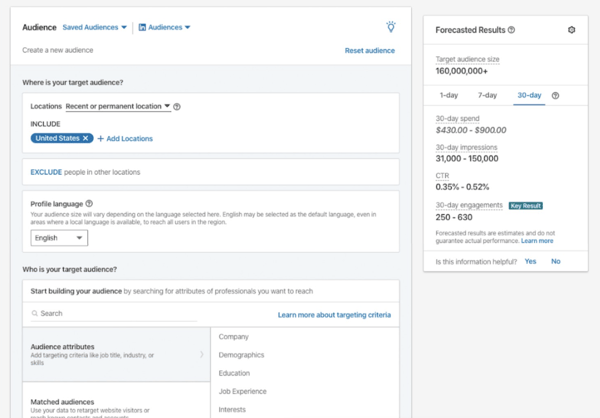Image resolution: width=600 pixels, height=418 pixels.
Task: Click help icon beside Forecasted Results
Action: pos(512,30)
